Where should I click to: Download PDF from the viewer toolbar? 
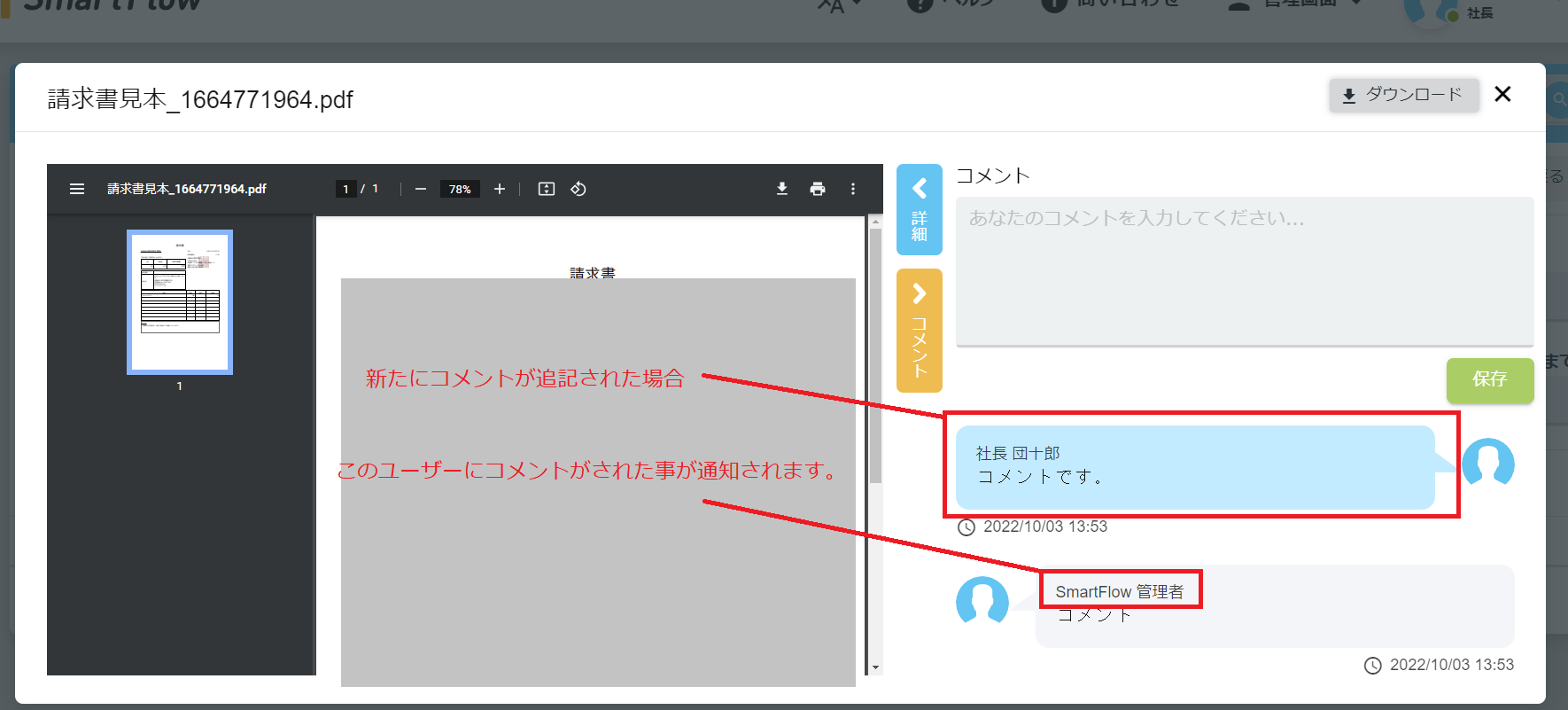pos(782,189)
